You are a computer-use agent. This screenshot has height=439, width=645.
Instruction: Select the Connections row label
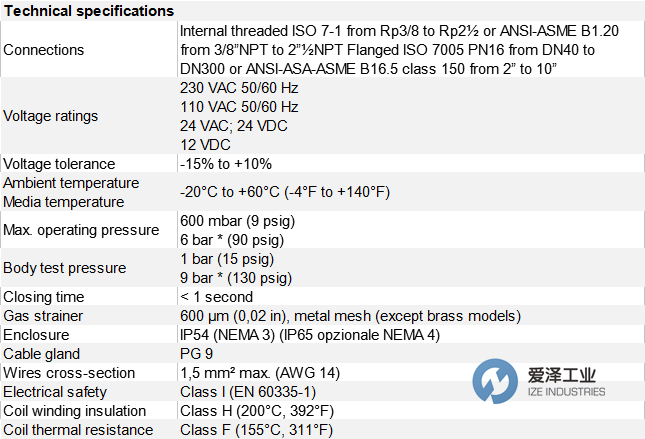click(44, 49)
